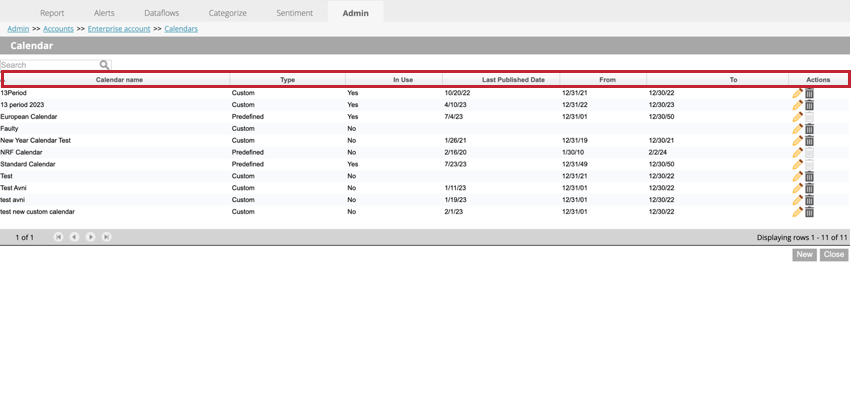This screenshot has height=404, width=851.
Task: Jump to the last page of results
Action: pos(107,237)
